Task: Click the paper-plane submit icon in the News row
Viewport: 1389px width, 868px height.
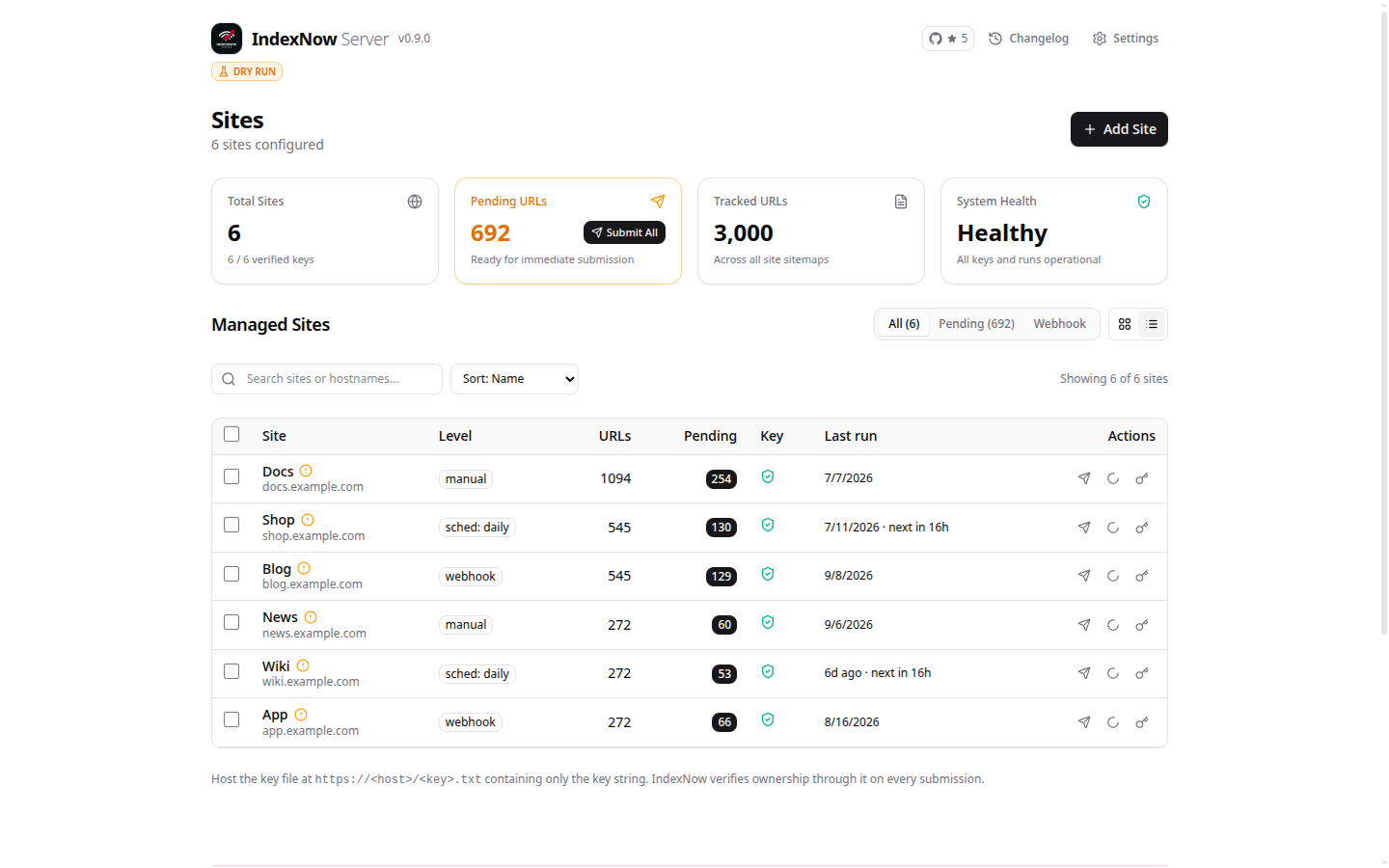Action: click(1084, 625)
